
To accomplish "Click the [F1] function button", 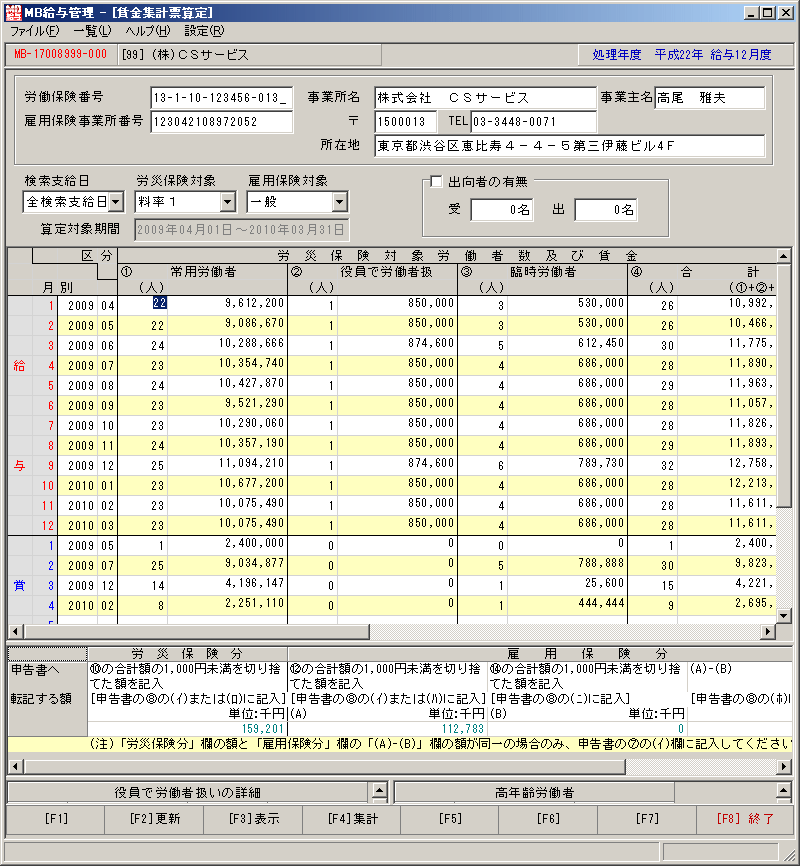I will click(x=55, y=819).
